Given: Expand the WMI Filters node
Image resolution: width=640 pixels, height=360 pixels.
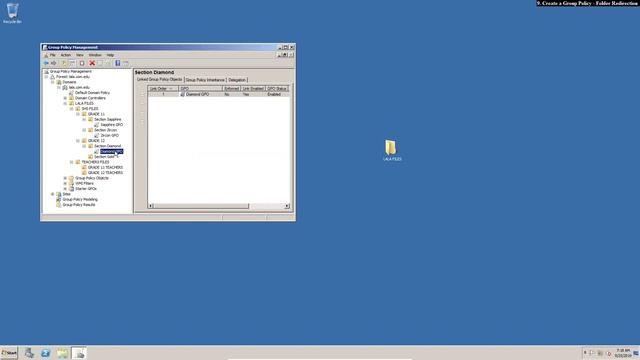Looking at the screenshot, I should 65,183.
